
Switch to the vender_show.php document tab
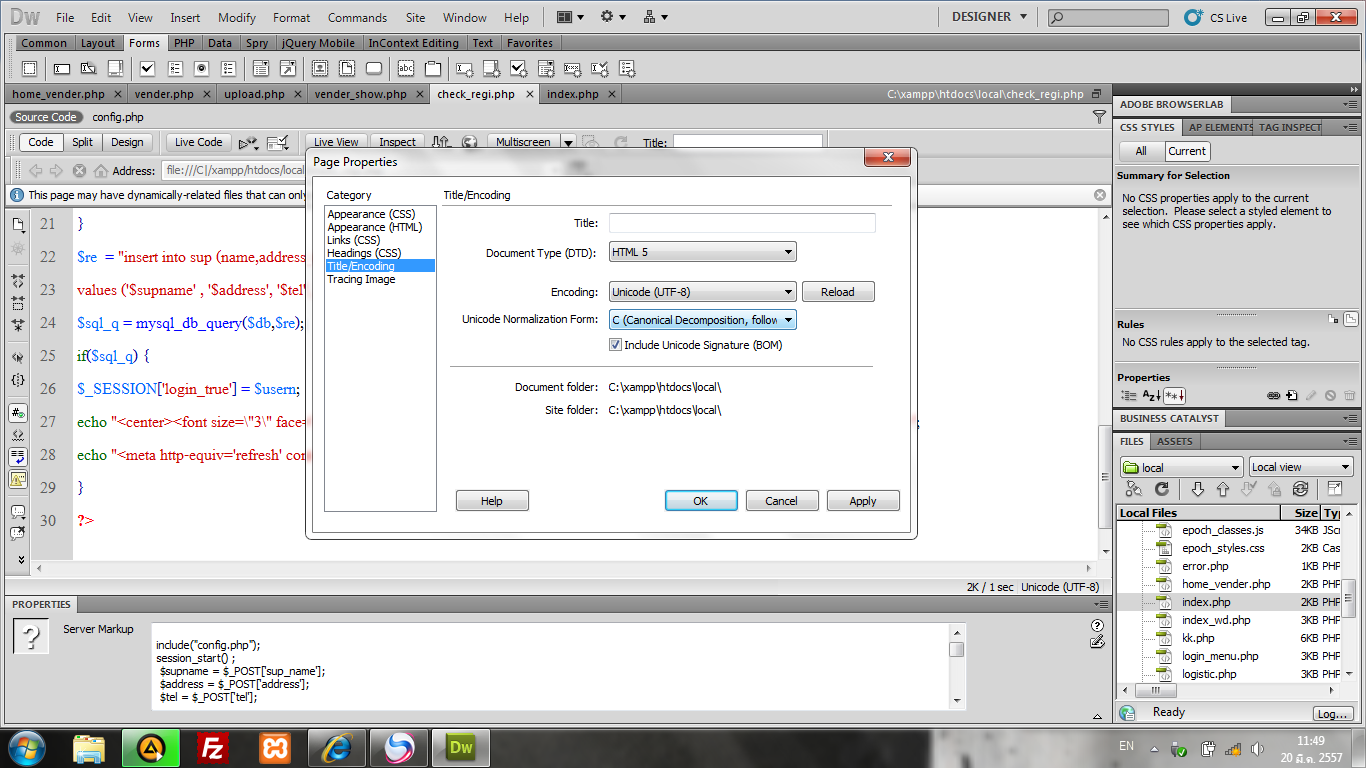coord(361,94)
